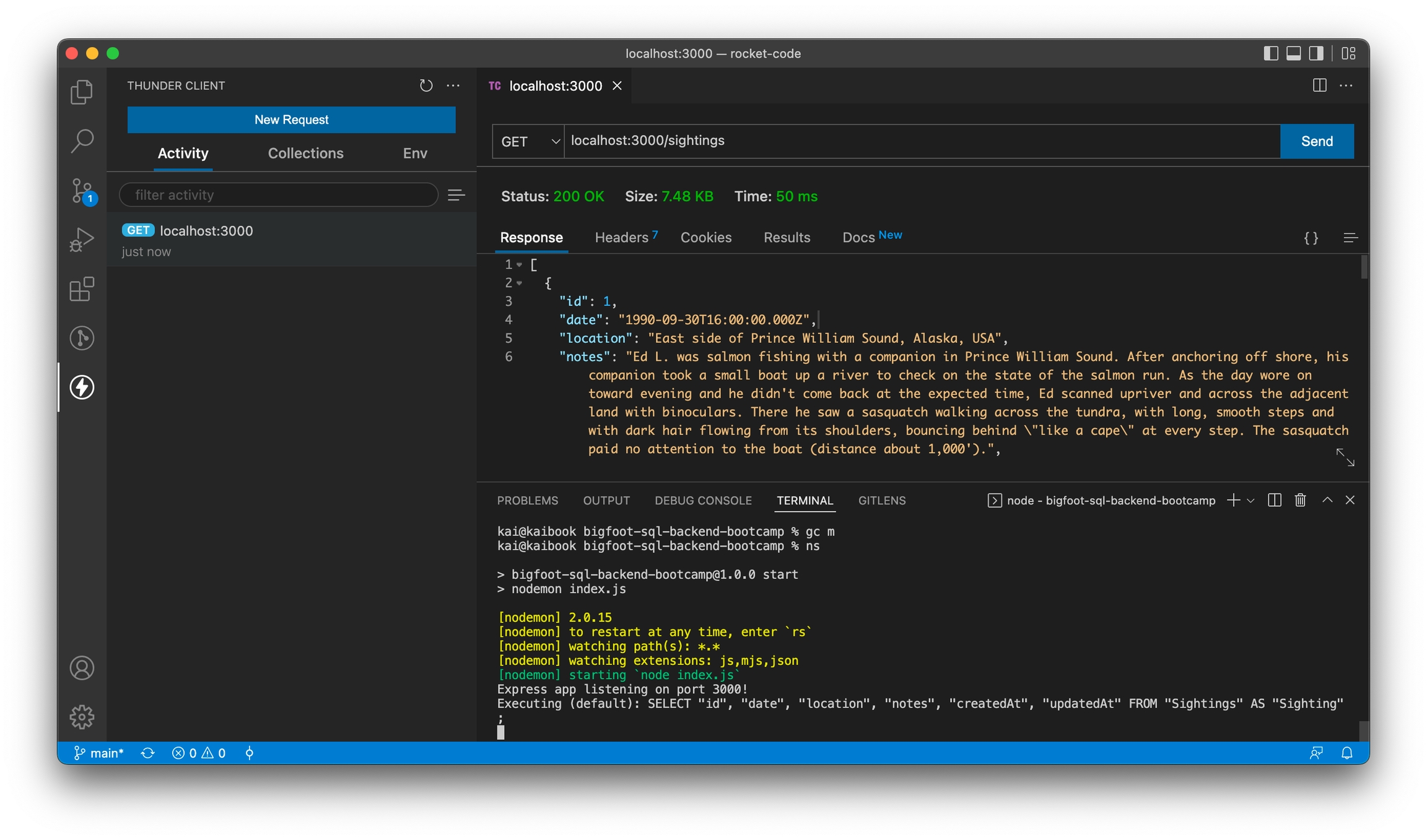Open terminal launch profile dropdown
Image resolution: width=1427 pixels, height=840 pixels.
[1250, 501]
